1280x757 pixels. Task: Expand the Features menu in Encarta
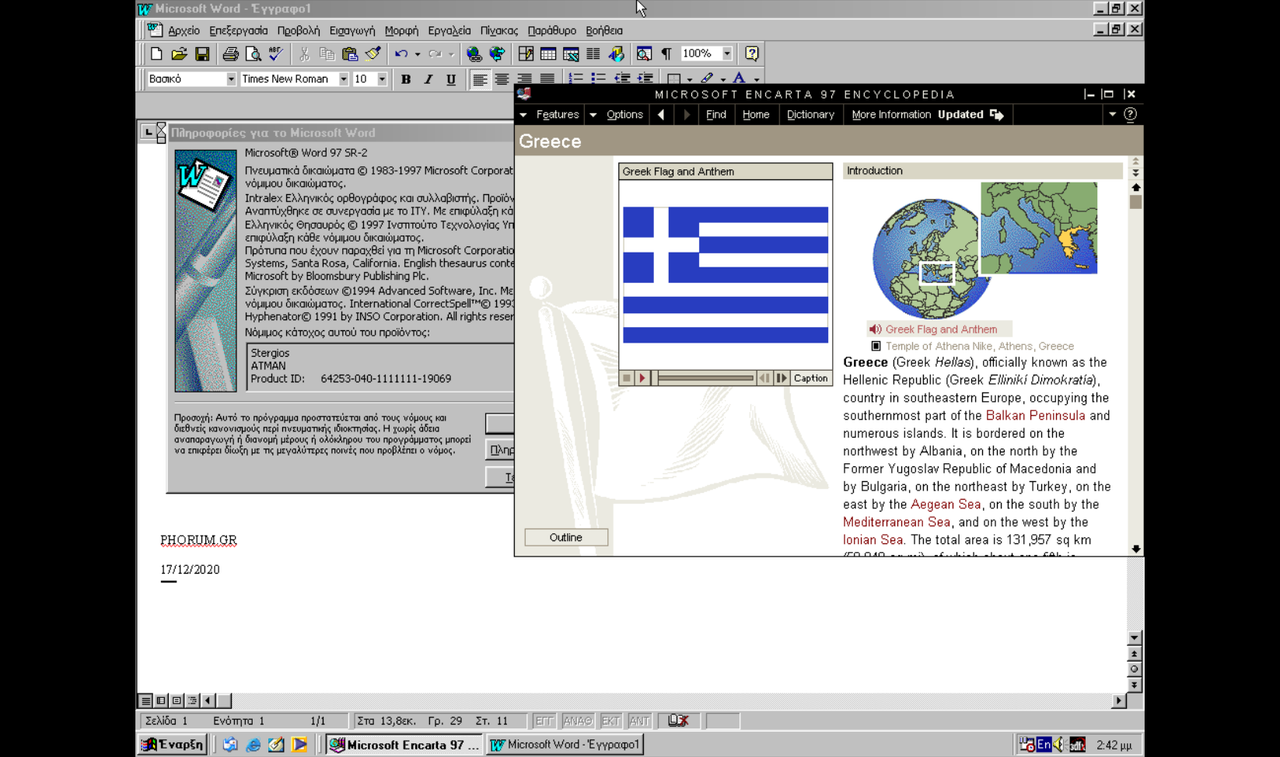coord(556,114)
